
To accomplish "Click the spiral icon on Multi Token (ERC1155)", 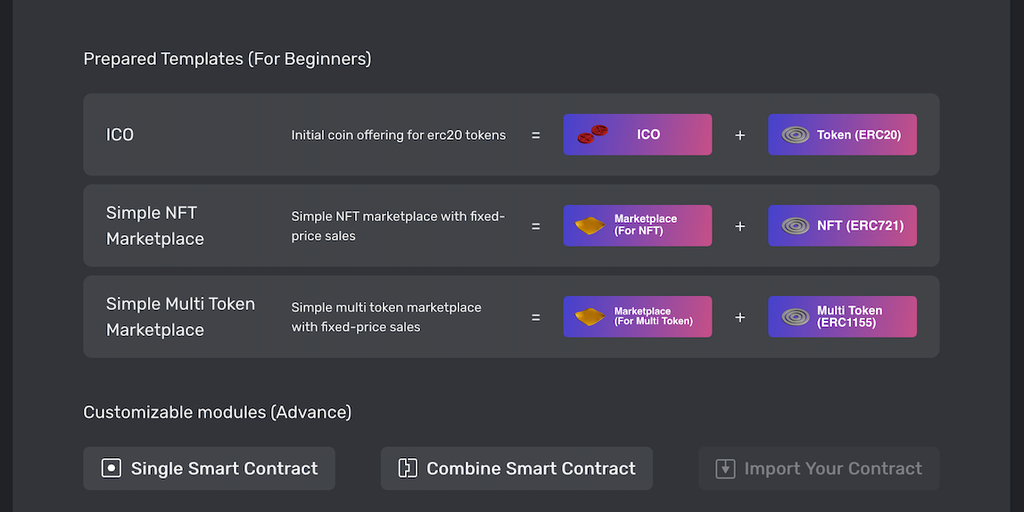I will [x=796, y=317].
